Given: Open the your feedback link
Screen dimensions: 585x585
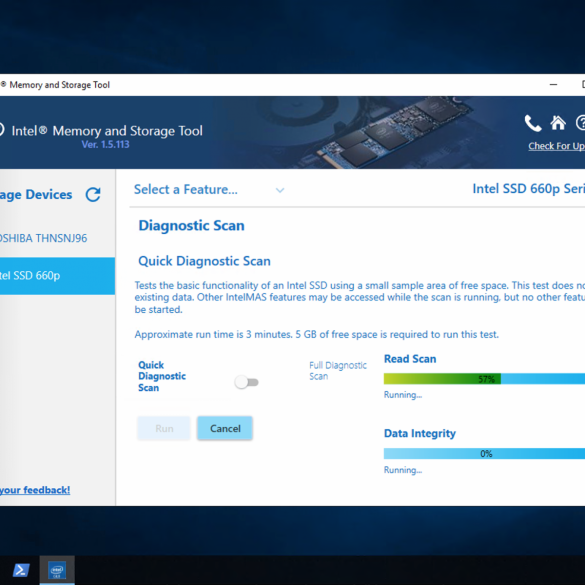Looking at the screenshot, I should point(35,490).
